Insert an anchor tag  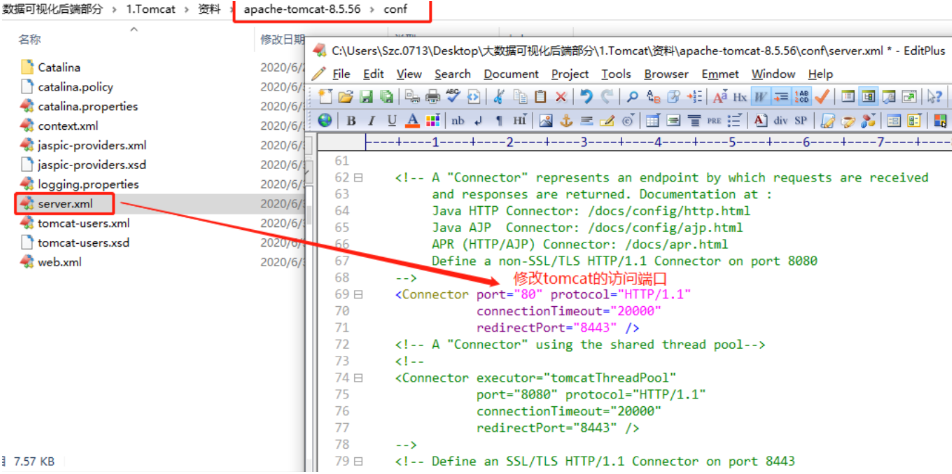coord(566,120)
